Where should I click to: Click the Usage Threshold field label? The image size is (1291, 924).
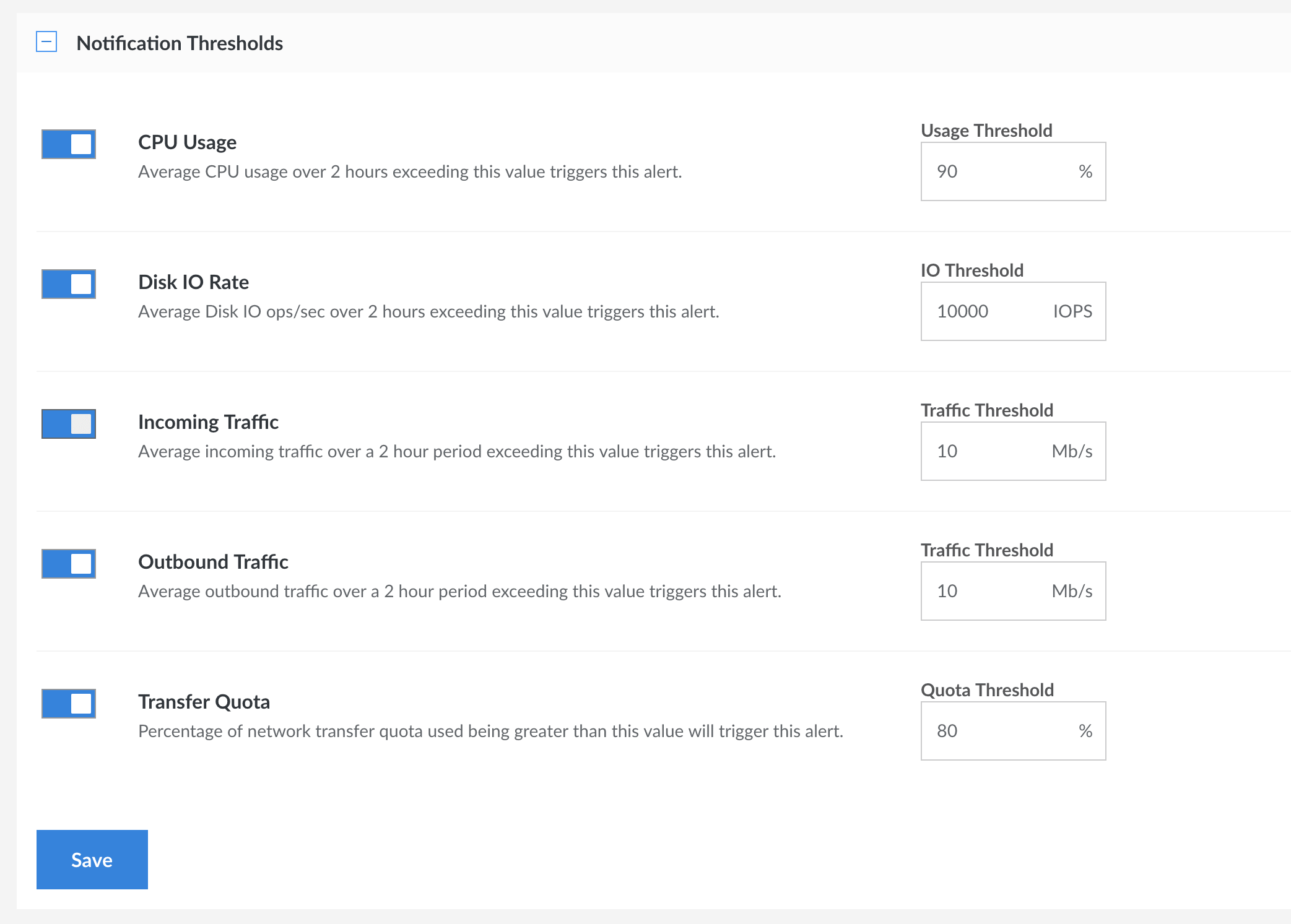[986, 131]
